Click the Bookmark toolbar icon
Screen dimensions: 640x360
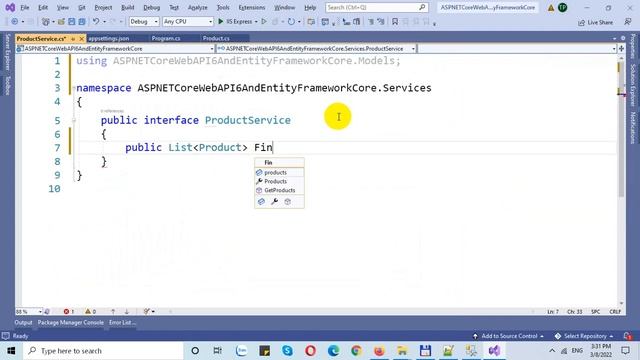[395, 22]
